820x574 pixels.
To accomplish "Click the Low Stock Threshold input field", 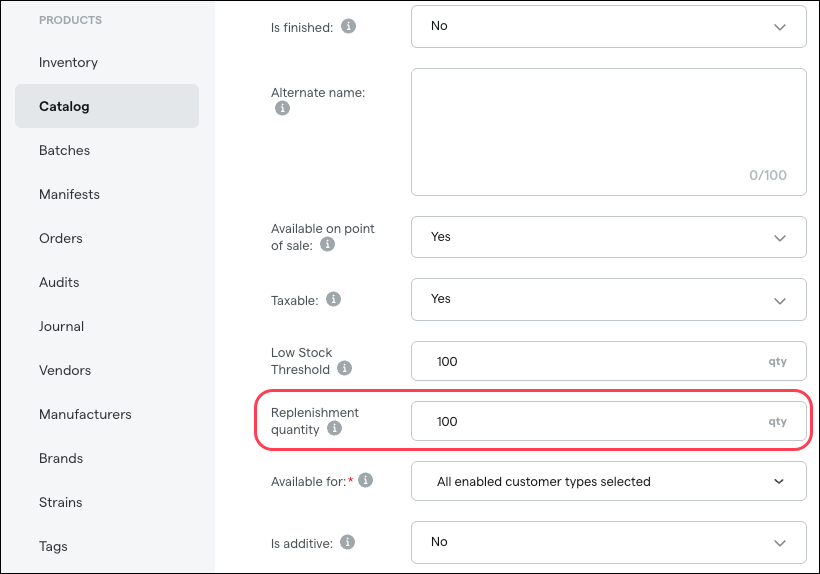I will point(609,361).
